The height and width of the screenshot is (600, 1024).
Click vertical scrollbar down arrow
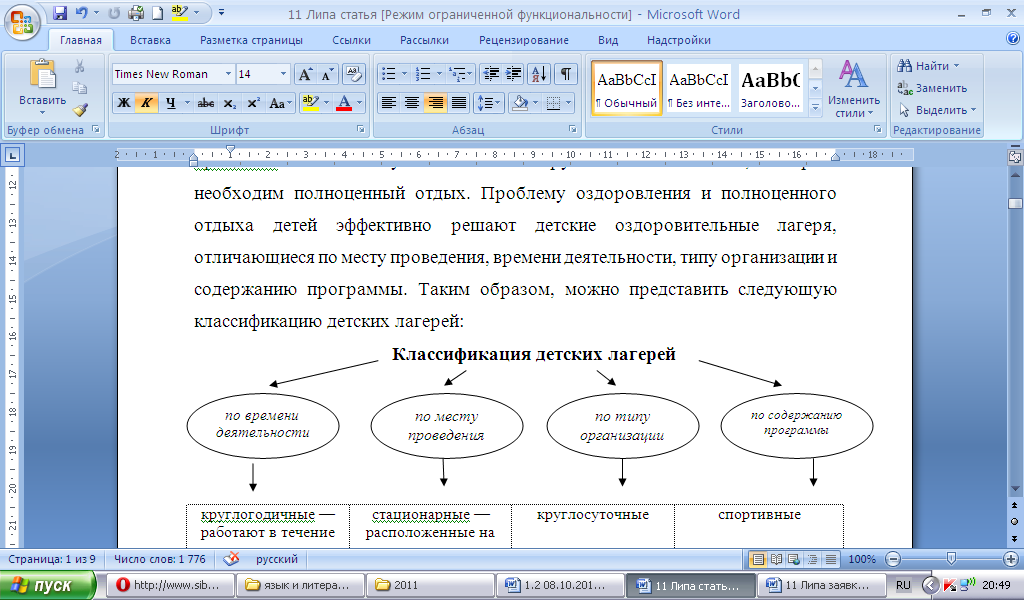pyautogui.click(x=1015, y=488)
